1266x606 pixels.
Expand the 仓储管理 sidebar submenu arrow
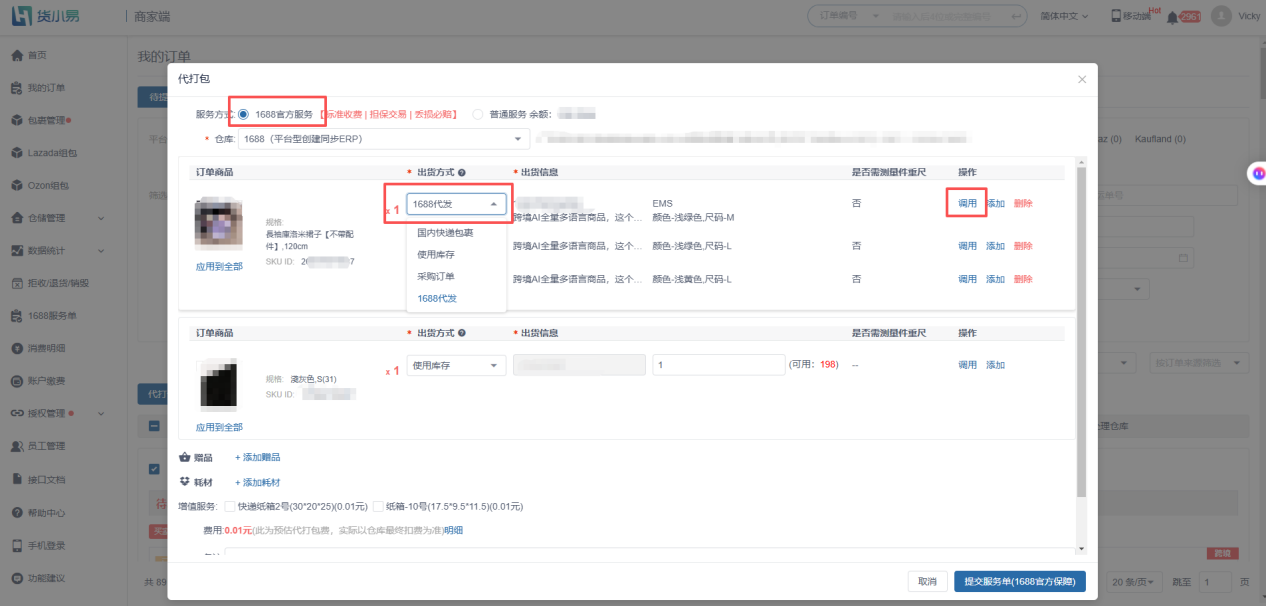100,218
